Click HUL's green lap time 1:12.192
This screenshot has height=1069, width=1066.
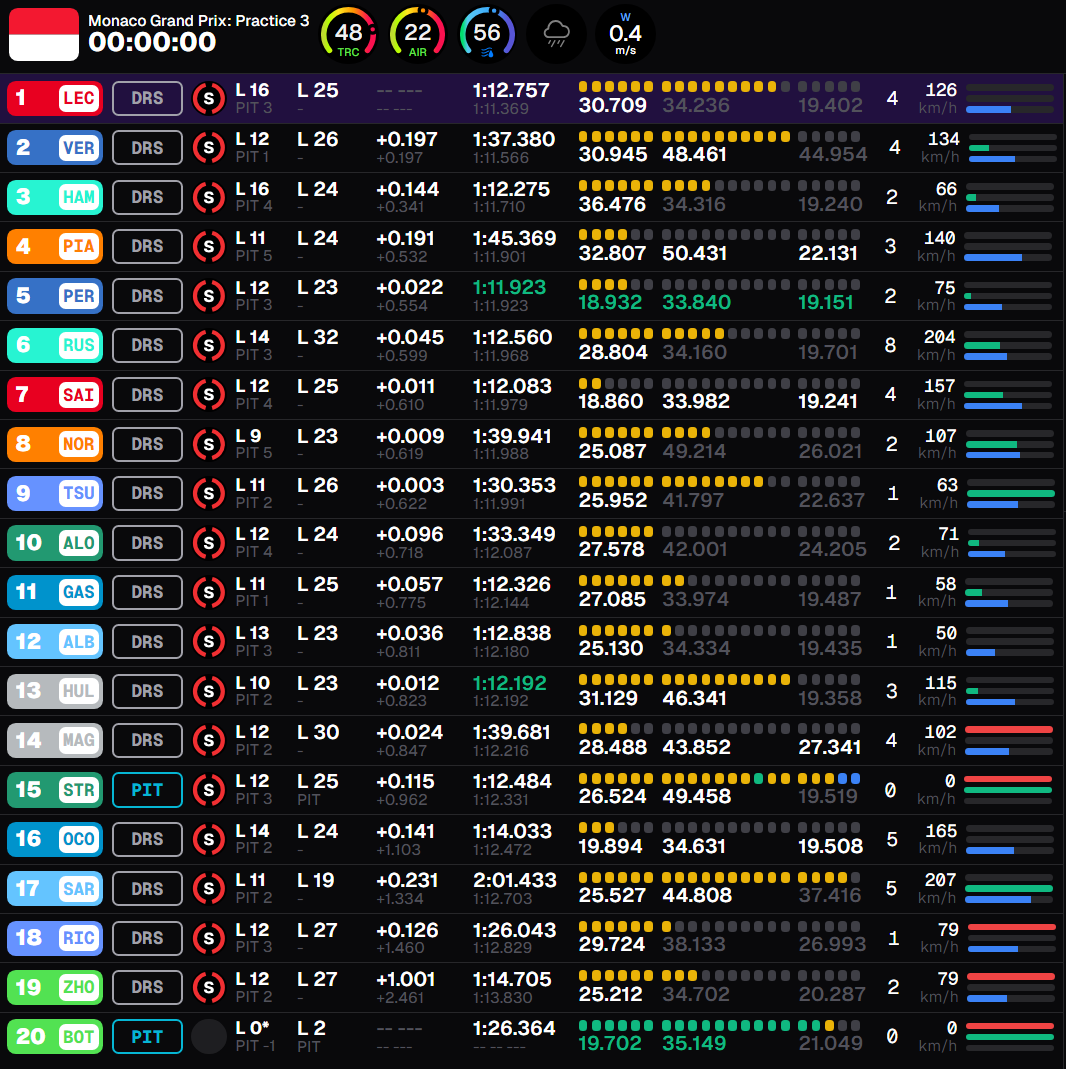coord(509,682)
